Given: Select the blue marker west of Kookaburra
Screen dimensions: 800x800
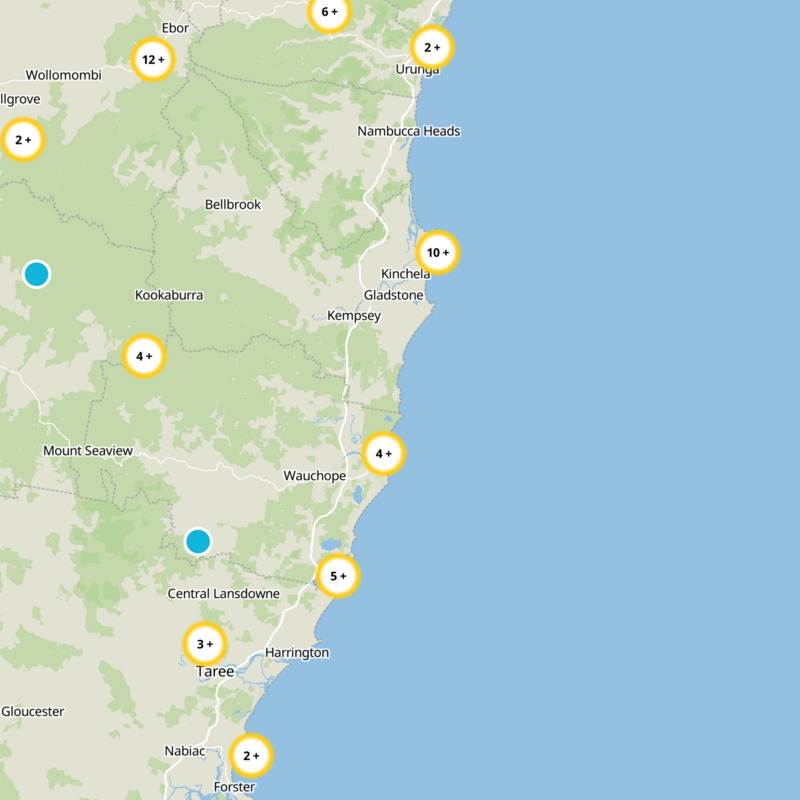Looking at the screenshot, I should [36, 274].
